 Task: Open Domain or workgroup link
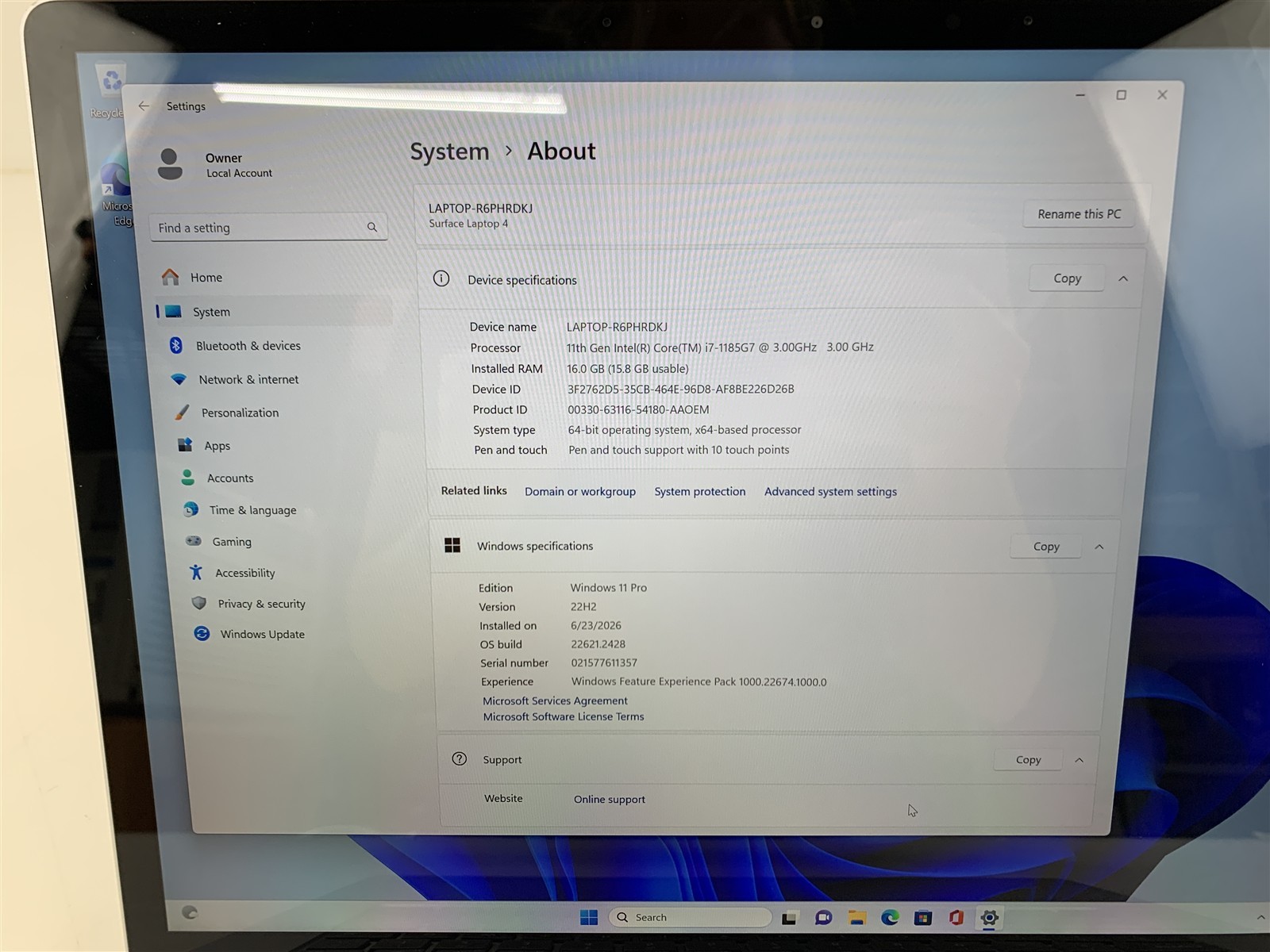coord(580,491)
